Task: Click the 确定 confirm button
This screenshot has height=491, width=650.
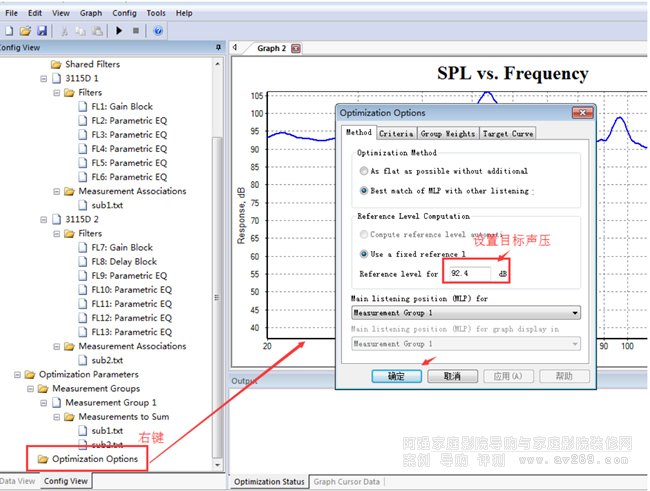Action: tap(395, 376)
